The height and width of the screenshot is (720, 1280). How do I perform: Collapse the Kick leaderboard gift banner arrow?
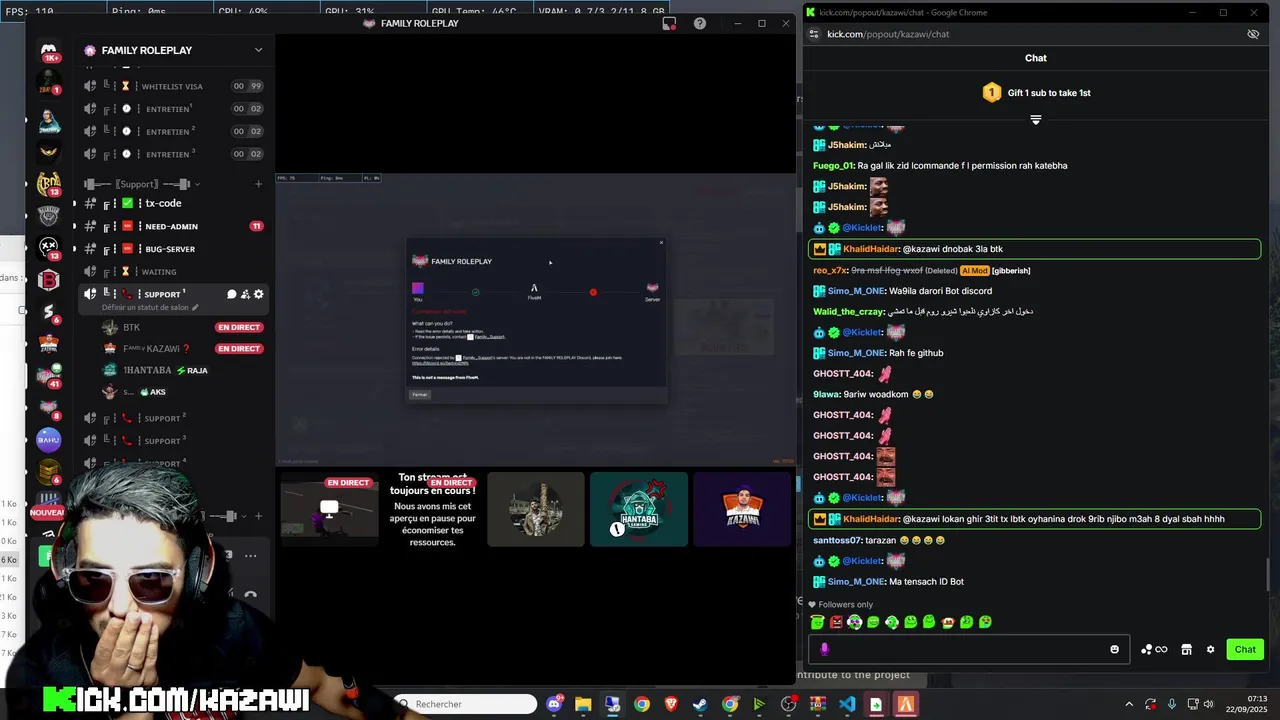[x=1036, y=120]
